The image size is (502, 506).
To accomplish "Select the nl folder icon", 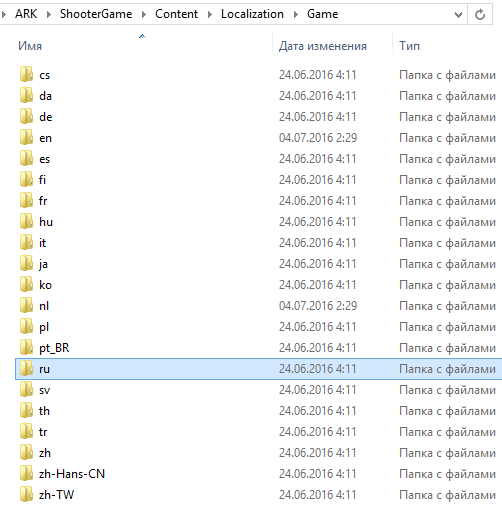I will point(26,305).
